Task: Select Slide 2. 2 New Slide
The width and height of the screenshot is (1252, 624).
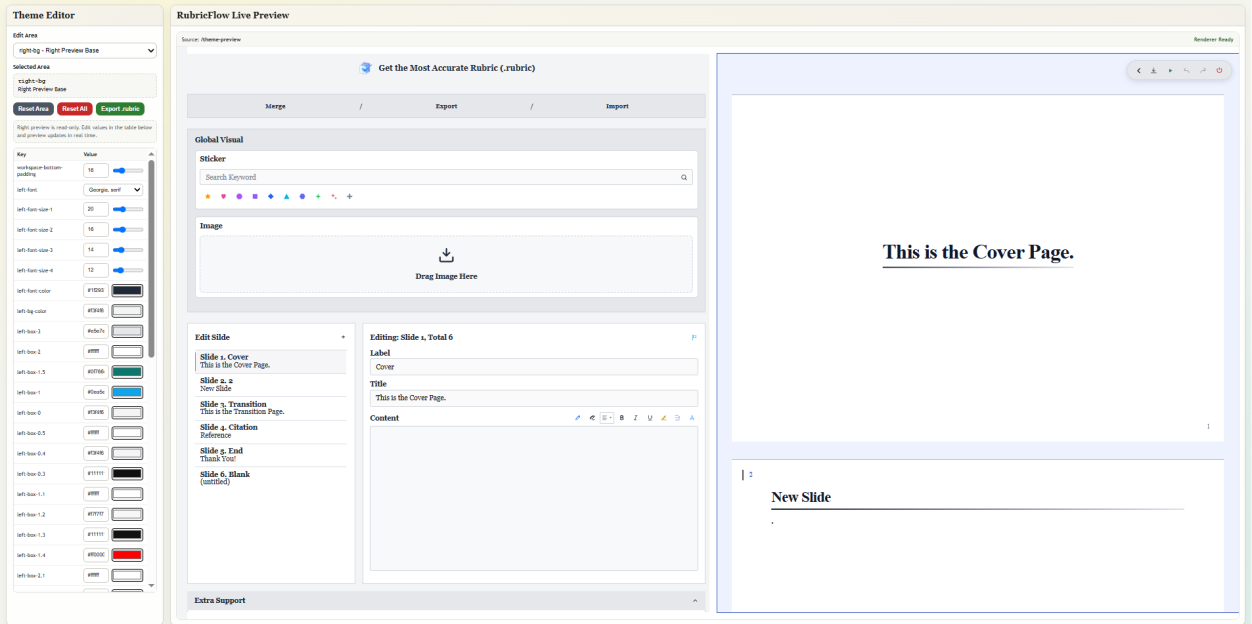Action: 271,385
